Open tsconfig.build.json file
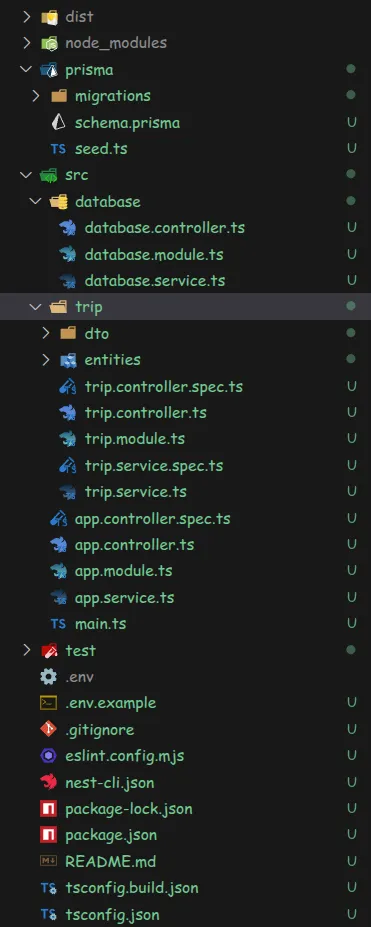This screenshot has width=371, height=927. point(132,887)
